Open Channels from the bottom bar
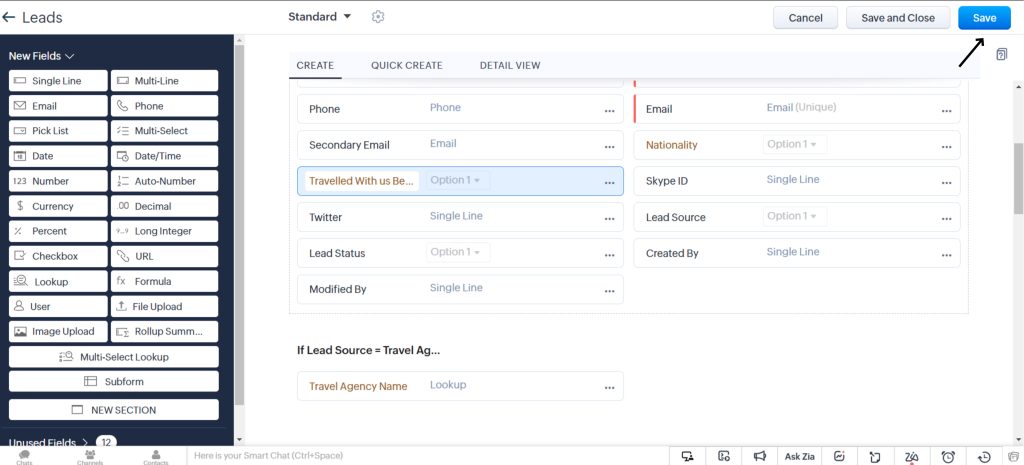The height and width of the screenshot is (465, 1024). coord(90,457)
